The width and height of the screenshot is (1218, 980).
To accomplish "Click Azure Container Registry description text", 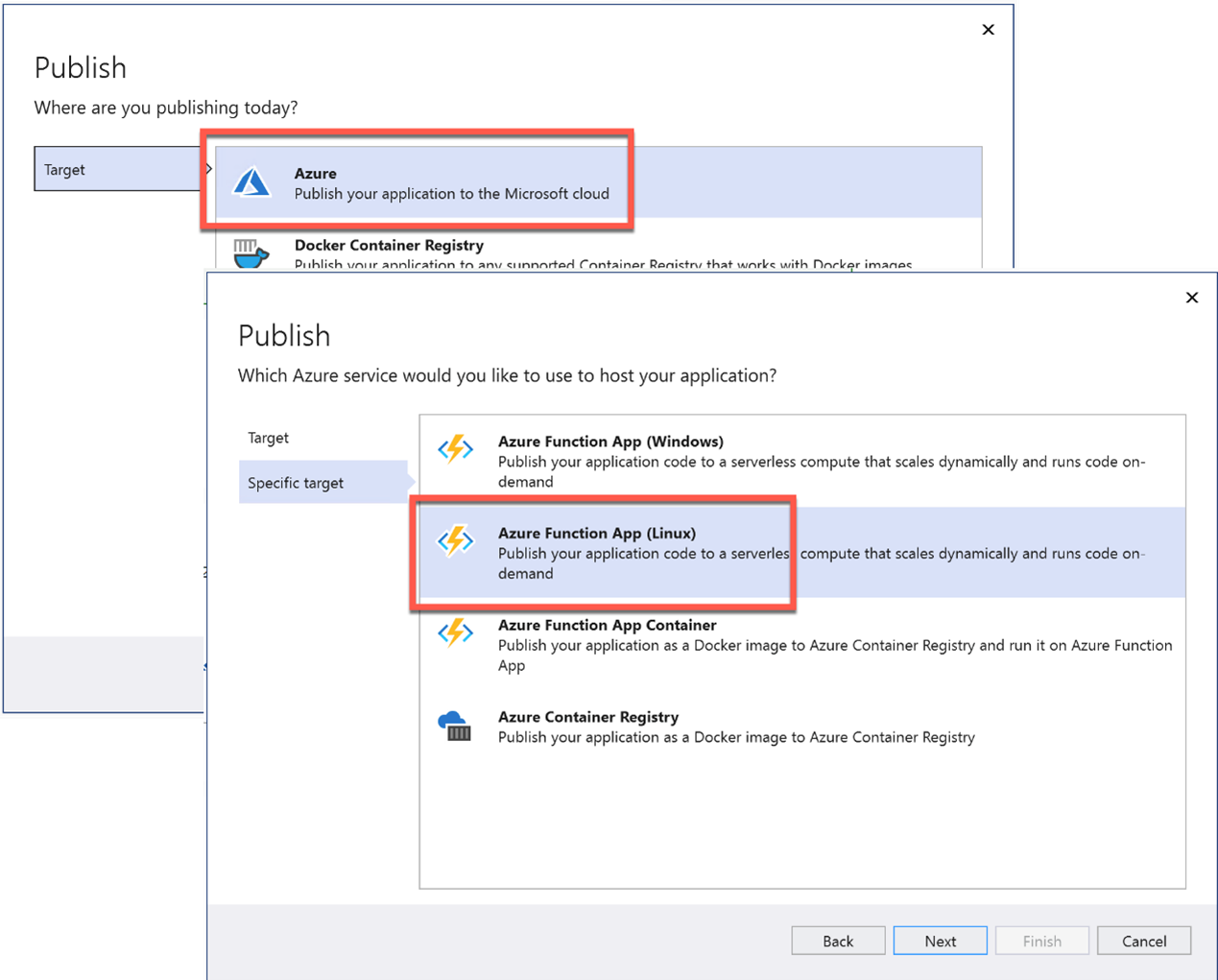I will coord(736,737).
